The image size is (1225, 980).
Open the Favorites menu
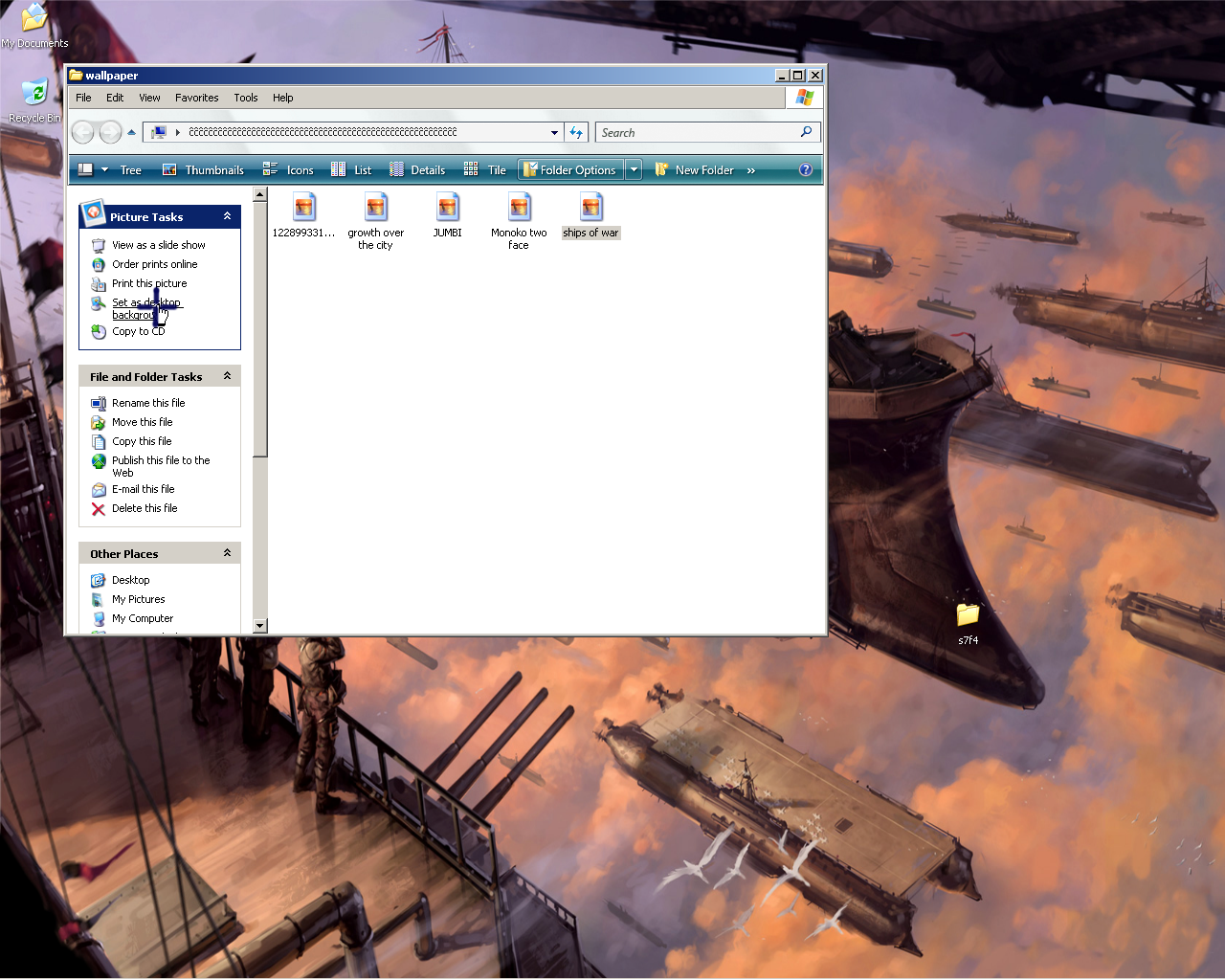[196, 98]
